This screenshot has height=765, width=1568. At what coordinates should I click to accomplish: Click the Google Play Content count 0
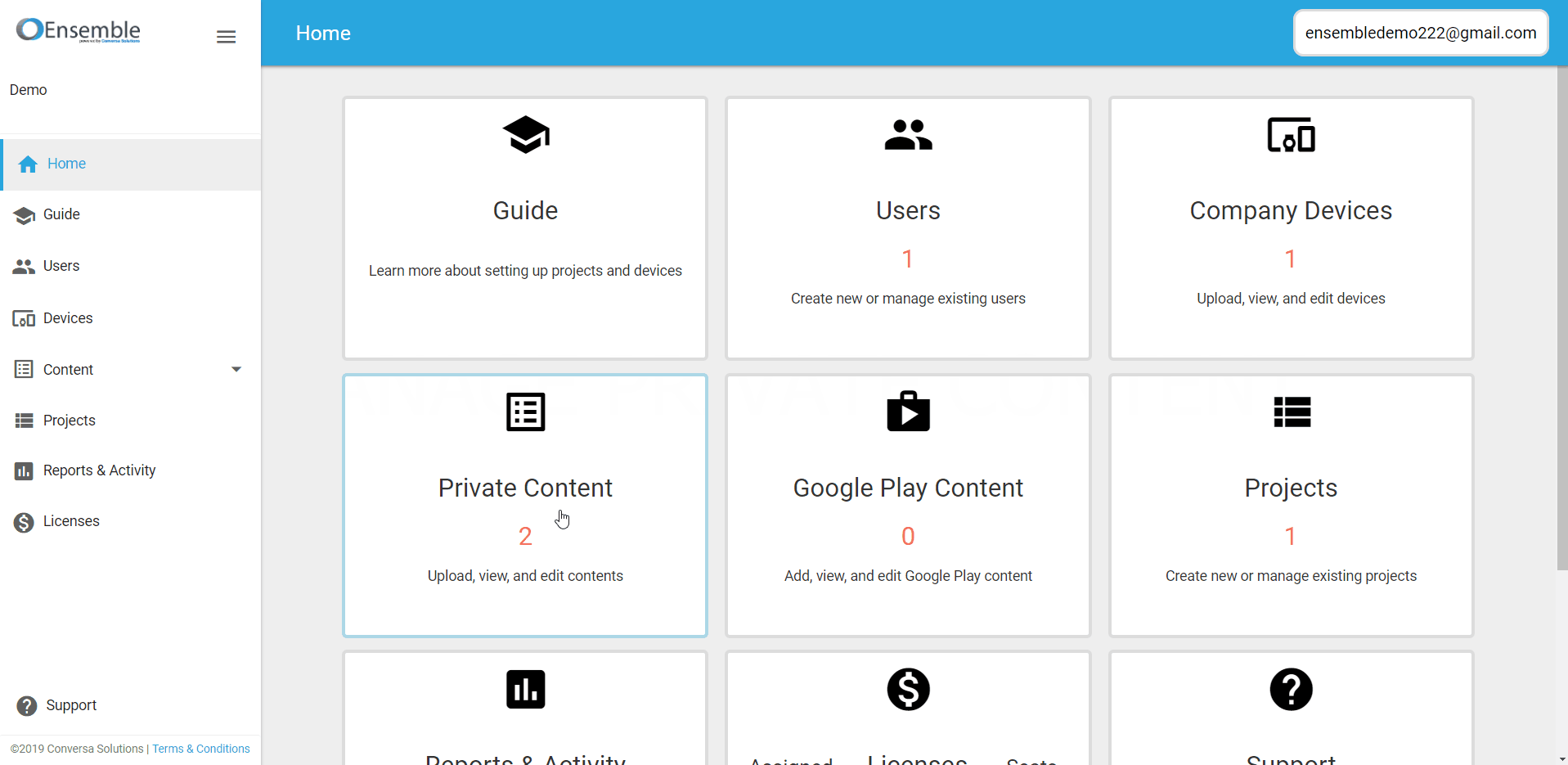click(x=908, y=537)
